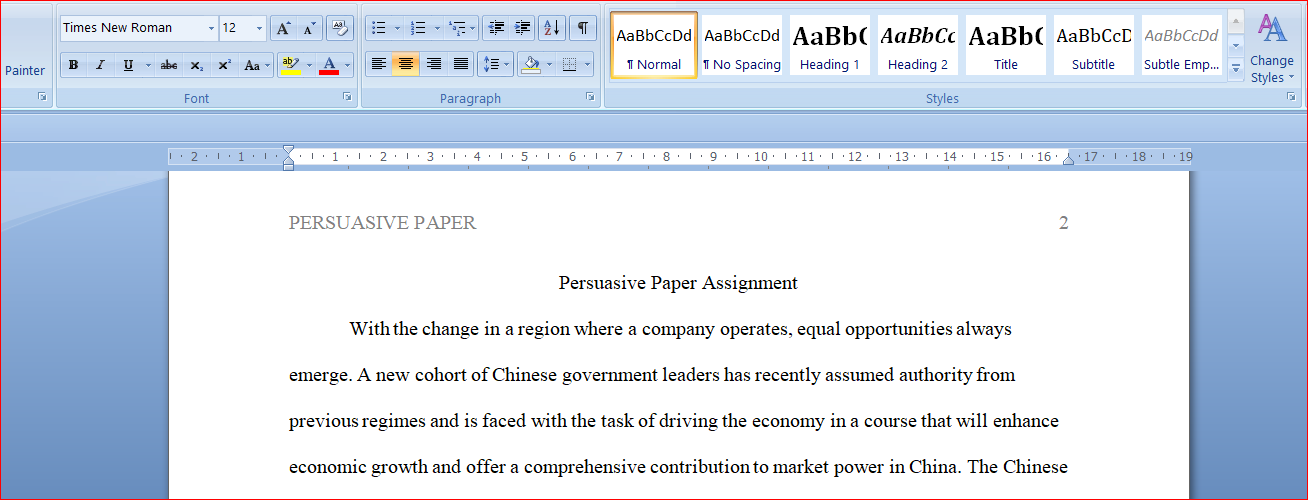Screen dimensions: 1308x500
Task: Click the Change Case Aa icon
Action: pos(256,65)
